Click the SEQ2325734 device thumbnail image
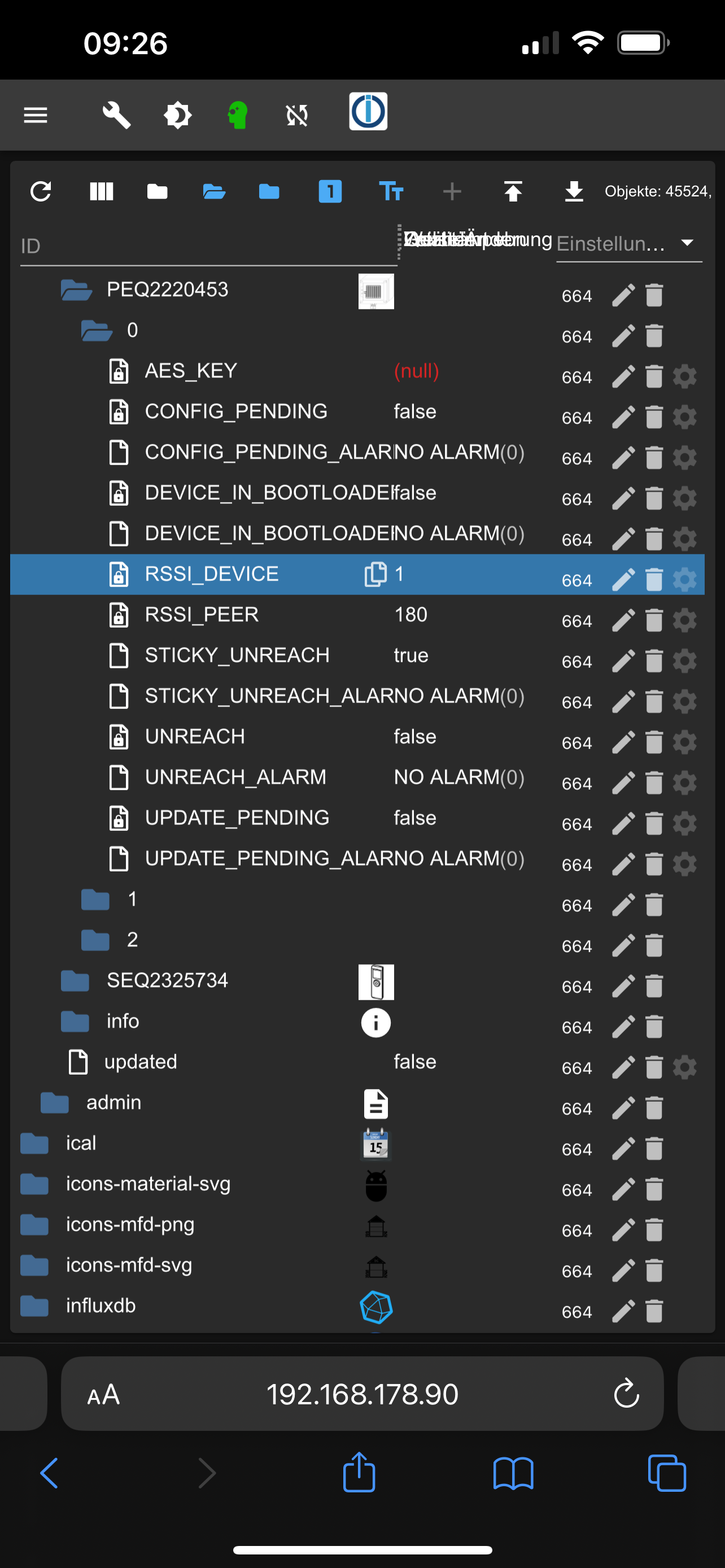This screenshot has height=1568, width=725. point(376,982)
